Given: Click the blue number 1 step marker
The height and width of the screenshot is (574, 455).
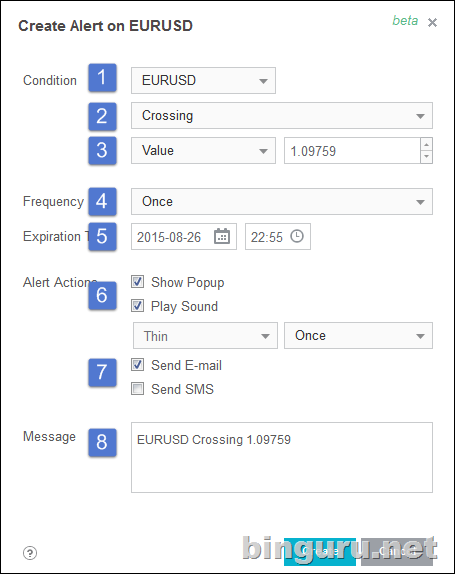Looking at the screenshot, I should coord(102,78).
